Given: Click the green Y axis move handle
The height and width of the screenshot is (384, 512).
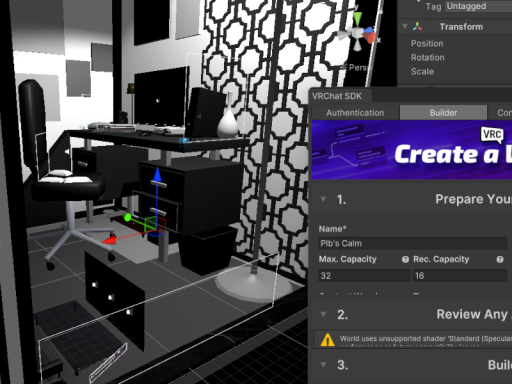Looking at the screenshot, I should [127, 218].
